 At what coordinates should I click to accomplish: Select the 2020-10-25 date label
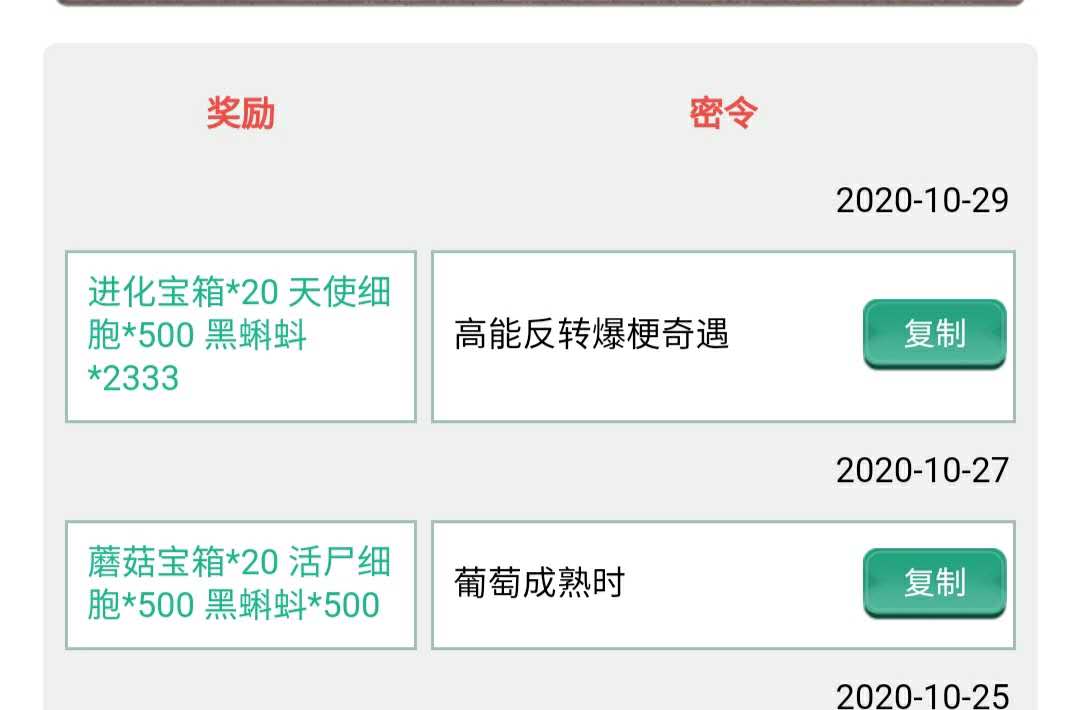(921, 696)
